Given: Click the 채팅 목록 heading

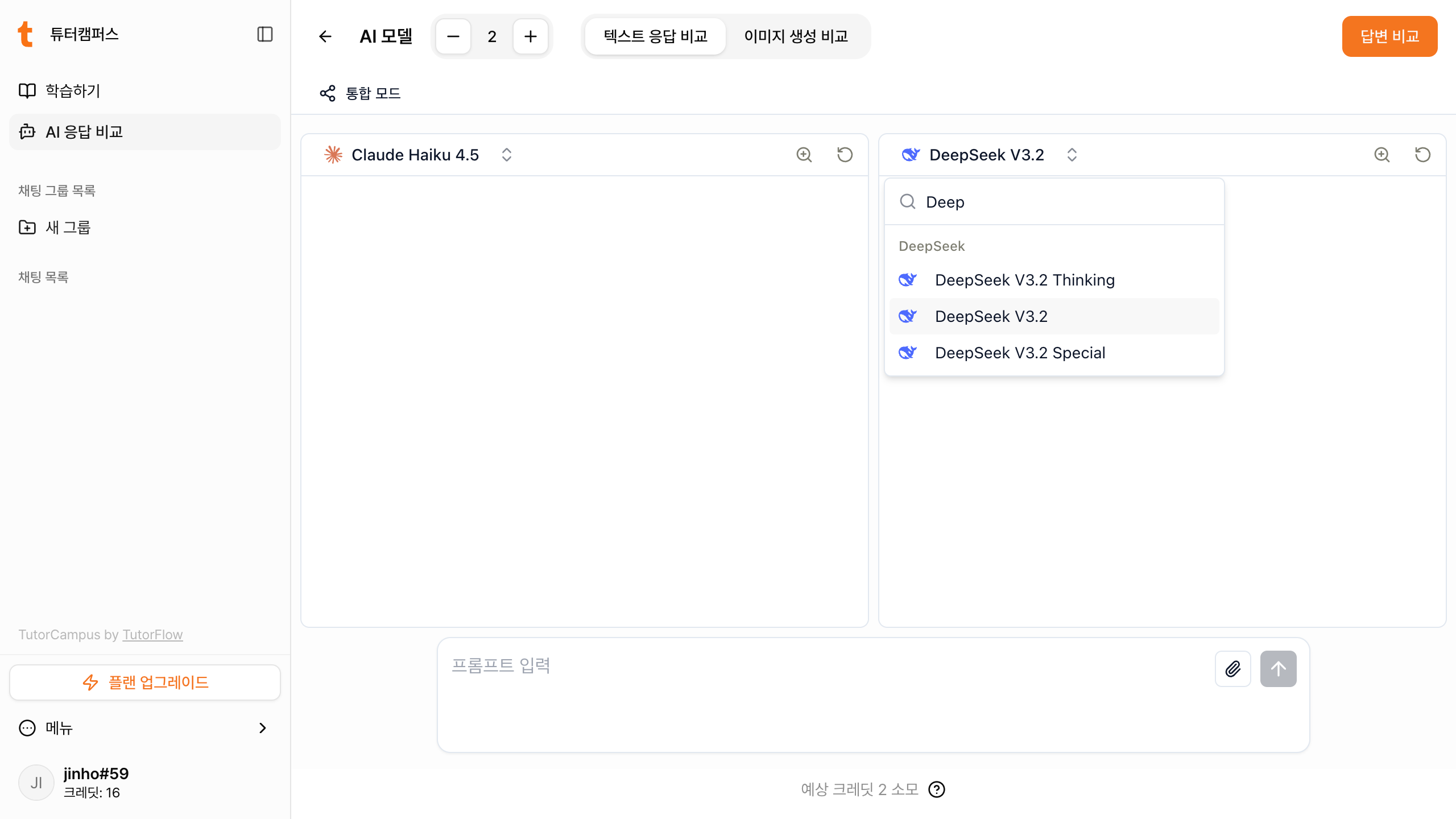Looking at the screenshot, I should (x=43, y=278).
